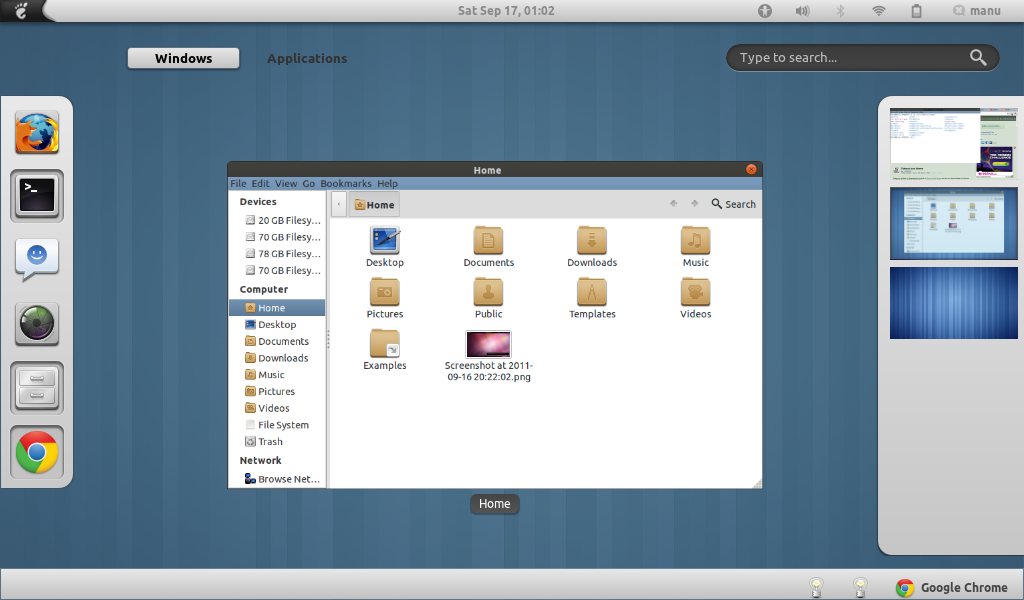Click the magnifier icon in the search field

(978, 57)
